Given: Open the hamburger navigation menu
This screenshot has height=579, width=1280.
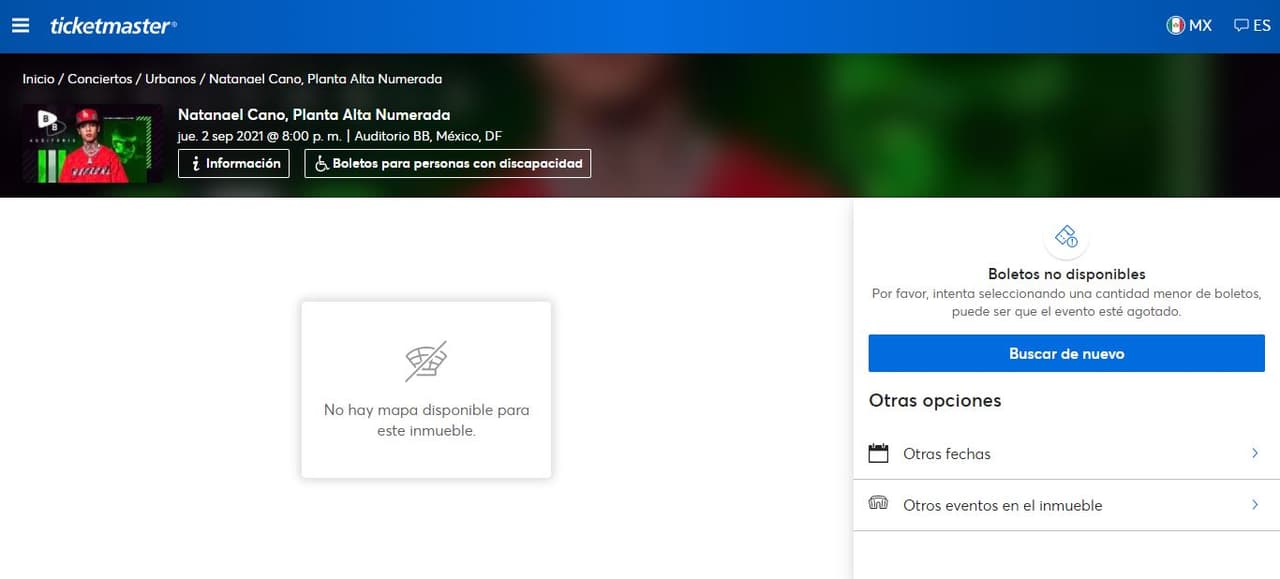Looking at the screenshot, I should [20, 26].
